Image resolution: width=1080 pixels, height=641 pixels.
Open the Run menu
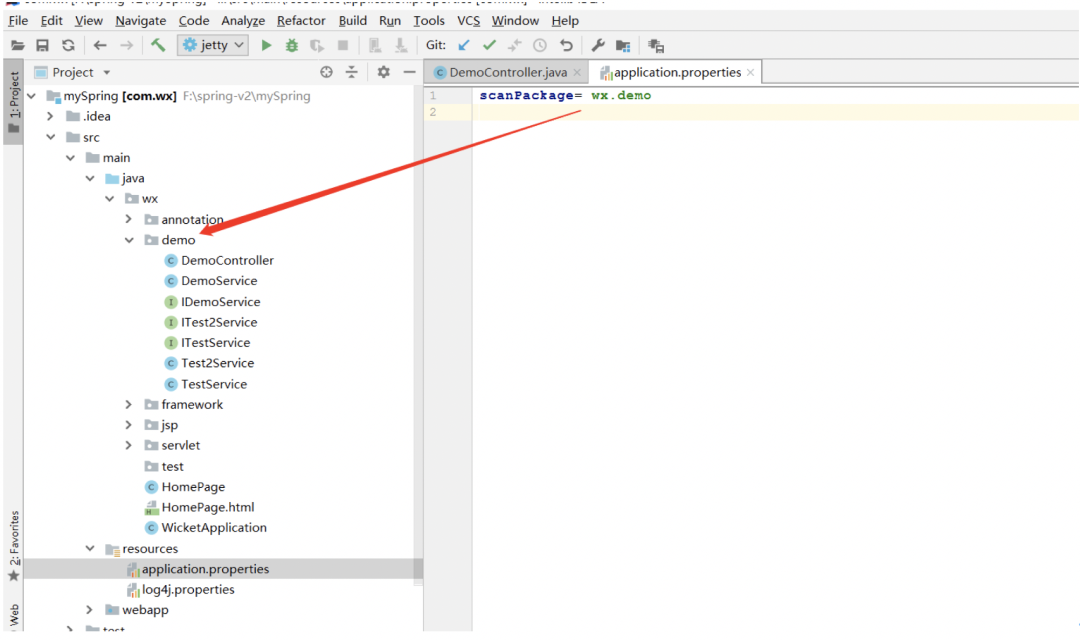pyautogui.click(x=390, y=21)
